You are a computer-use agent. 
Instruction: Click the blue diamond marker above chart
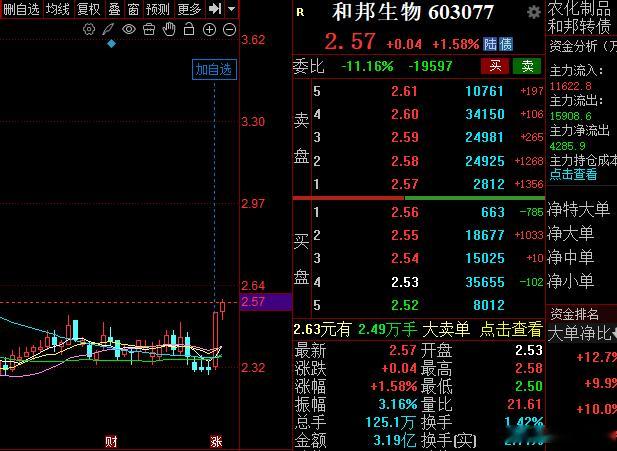(x=111, y=44)
